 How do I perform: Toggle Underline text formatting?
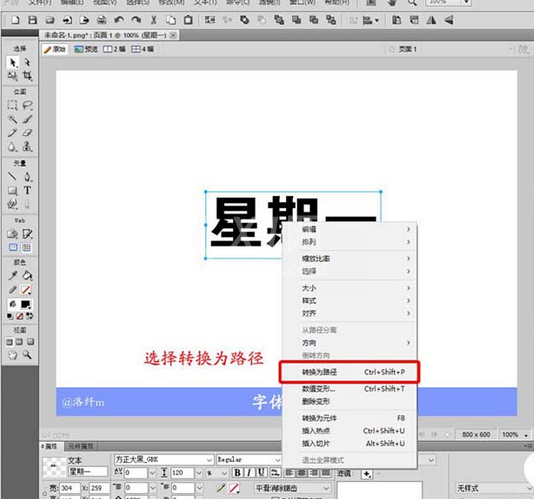tap(262, 472)
